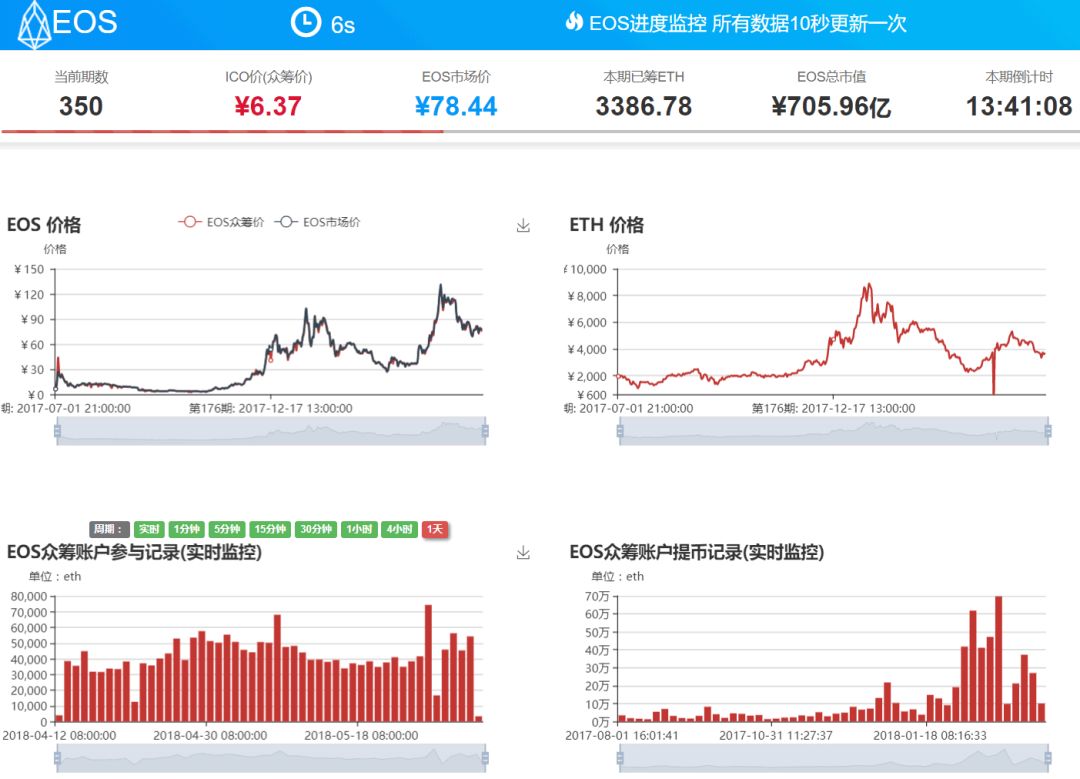
Task: Click the EOS众筹账户提币记录 chart title
Action: click(697, 552)
